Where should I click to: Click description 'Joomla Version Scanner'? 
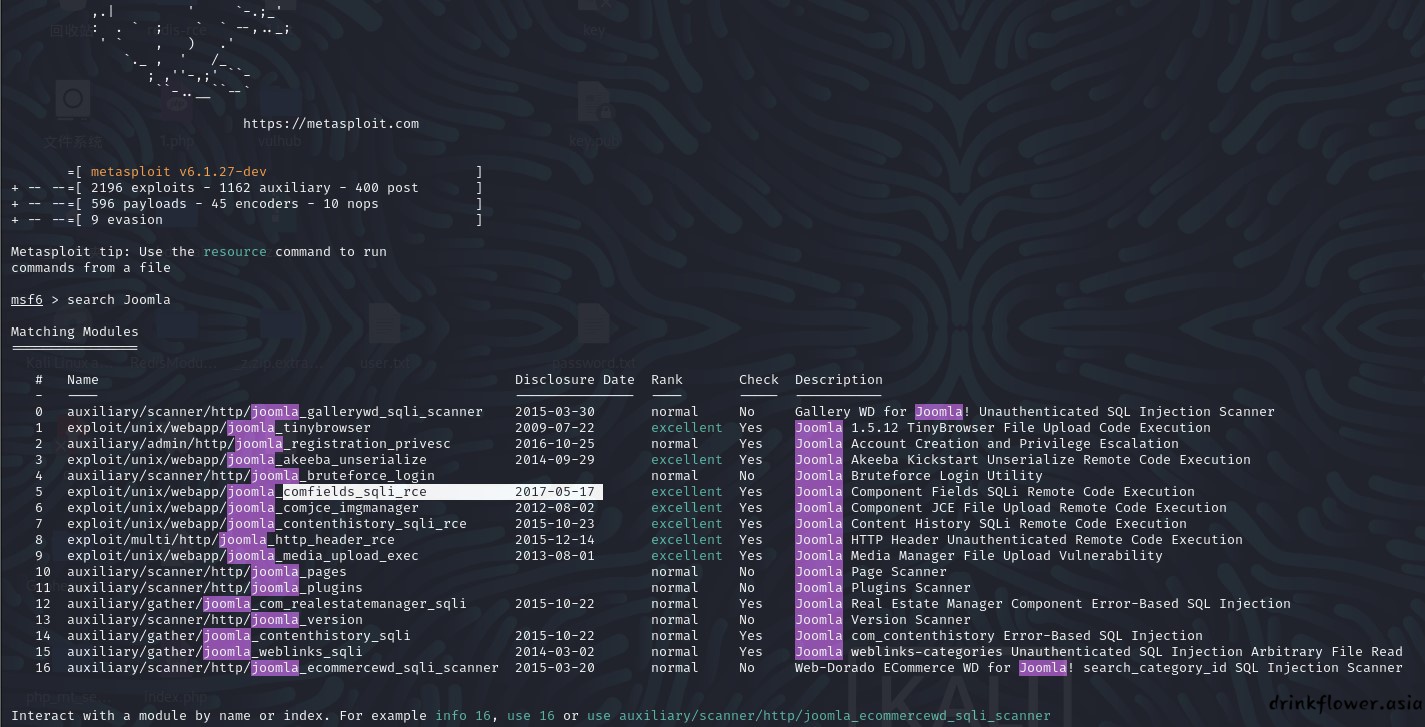[x=883, y=620]
